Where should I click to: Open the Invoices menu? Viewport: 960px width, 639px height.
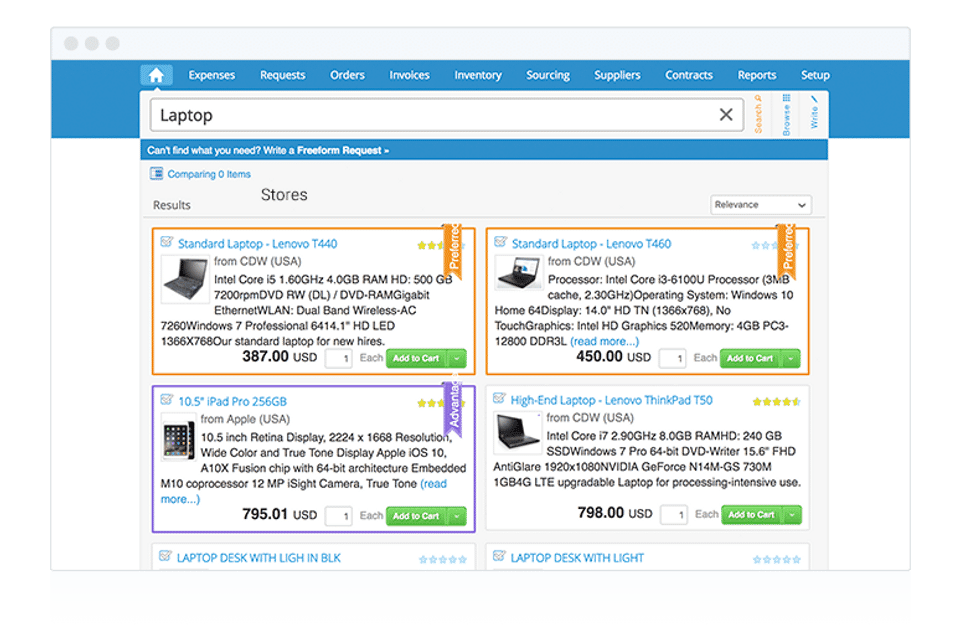pos(409,75)
